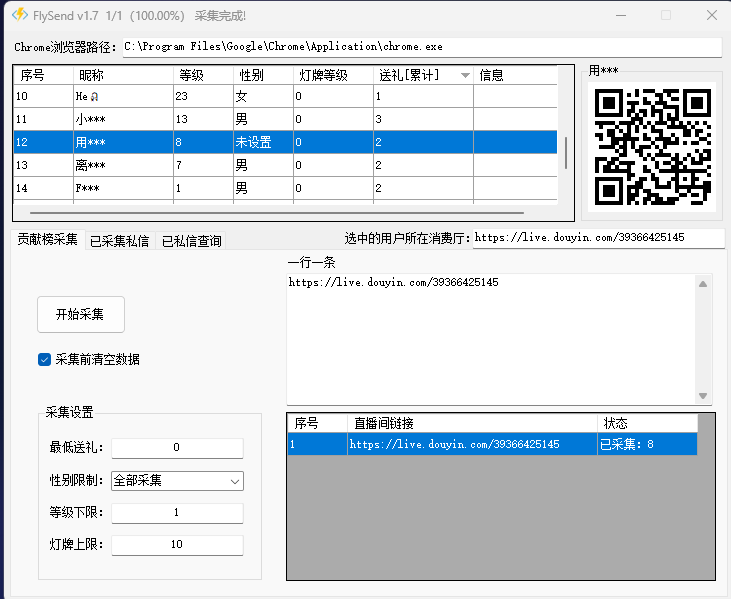Close the FlySend window
Viewport: 731px width, 599px height.
tap(711, 16)
